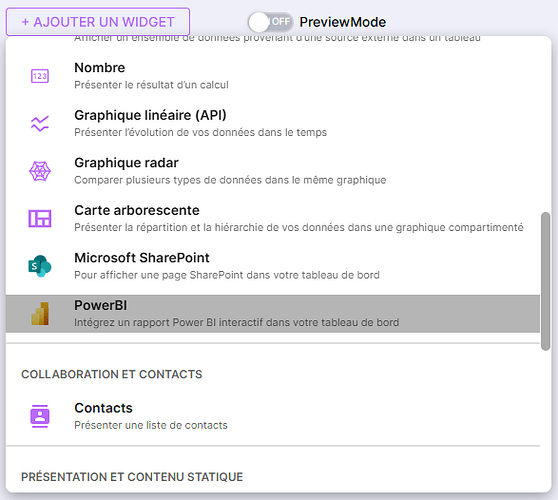558x500 pixels.
Task: Choose the highlighted PowerBI widget title
Action: 100,305
